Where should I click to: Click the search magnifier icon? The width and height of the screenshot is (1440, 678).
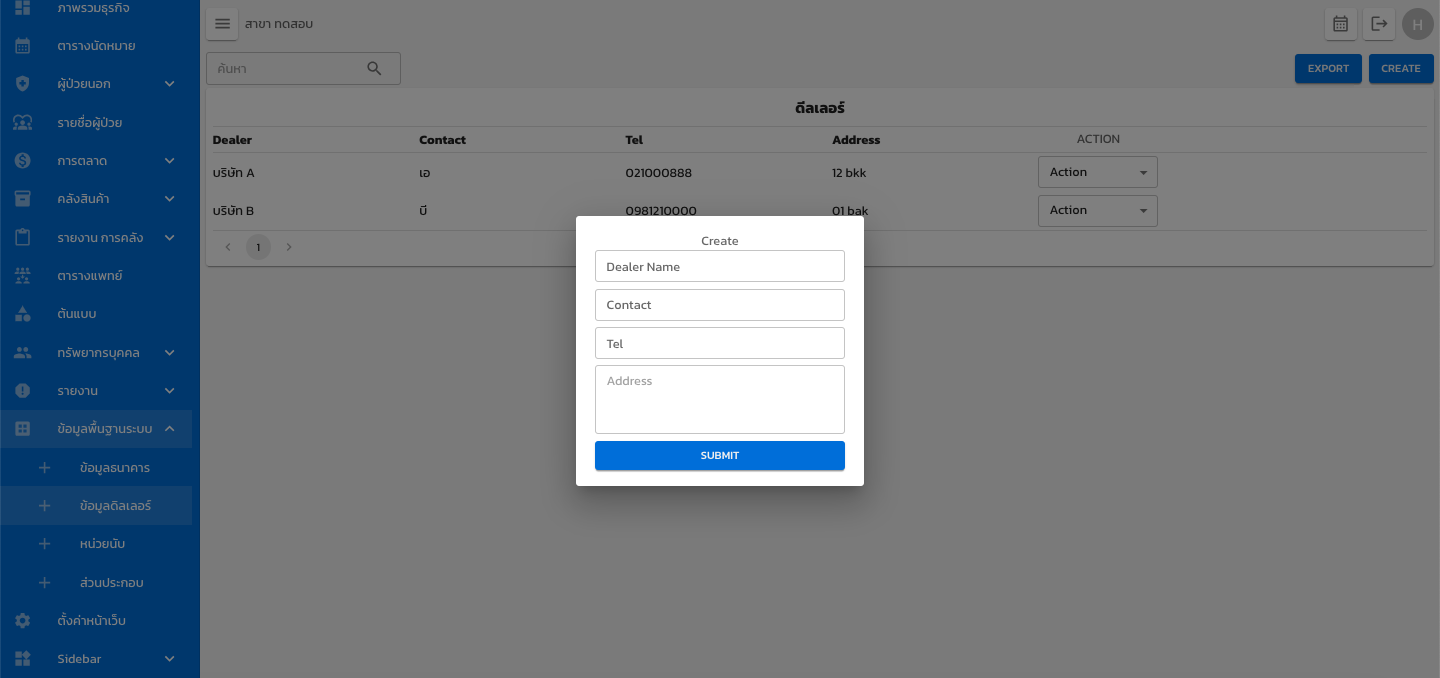(x=374, y=68)
